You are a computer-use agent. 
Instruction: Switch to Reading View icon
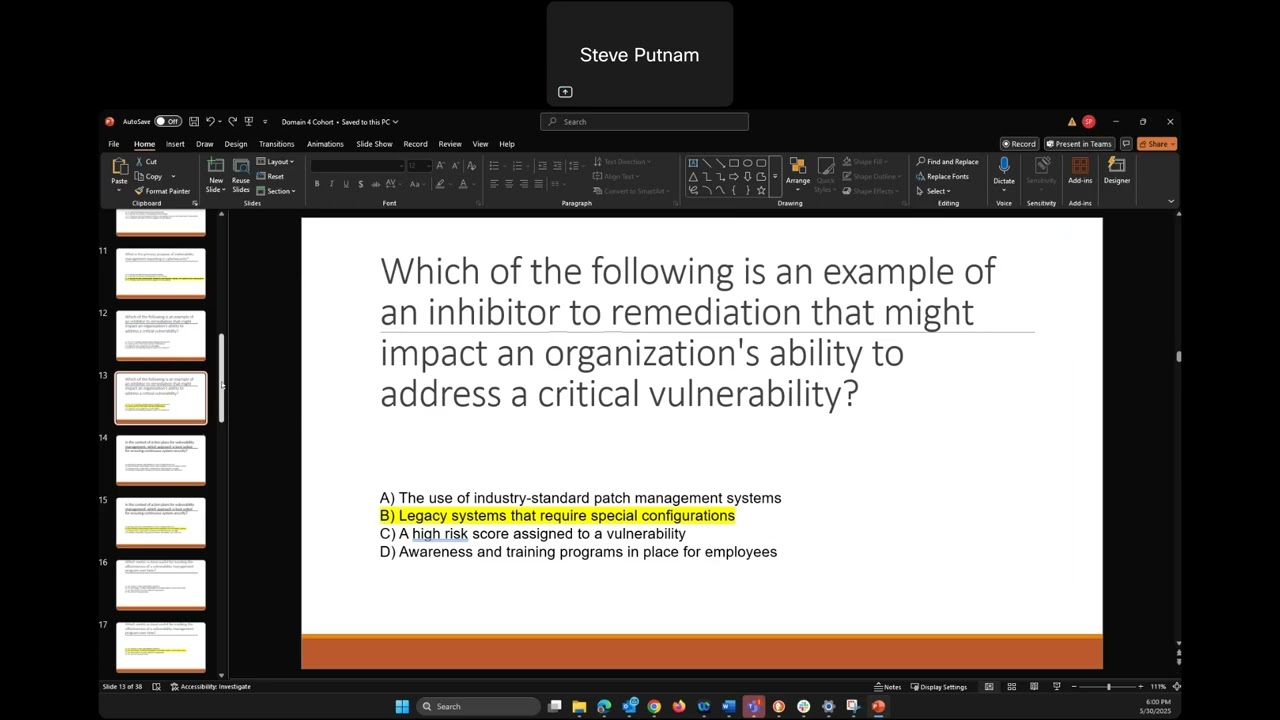[1033, 687]
